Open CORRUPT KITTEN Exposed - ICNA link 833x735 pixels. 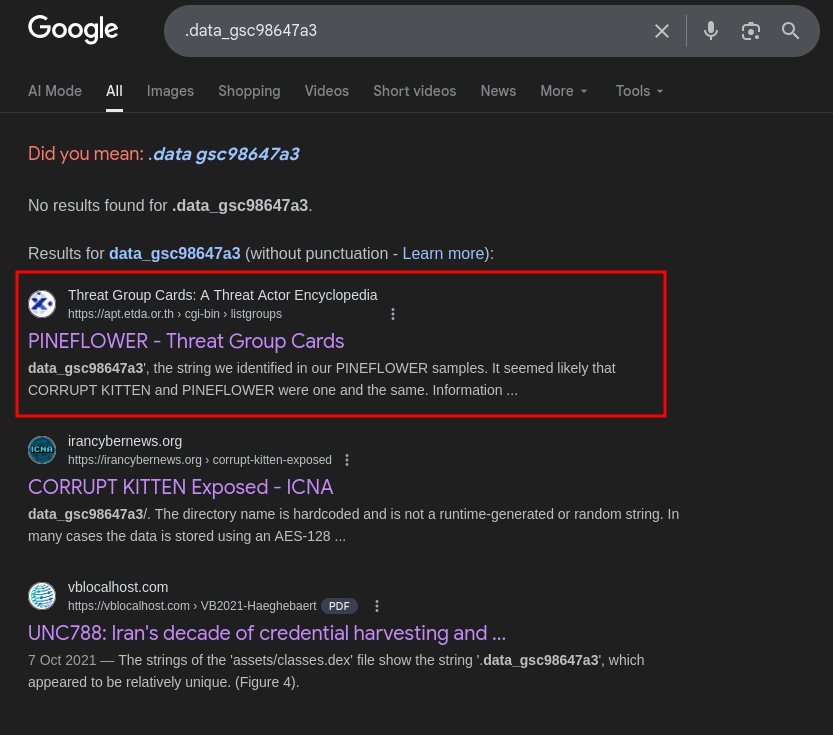pyautogui.click(x=180, y=487)
